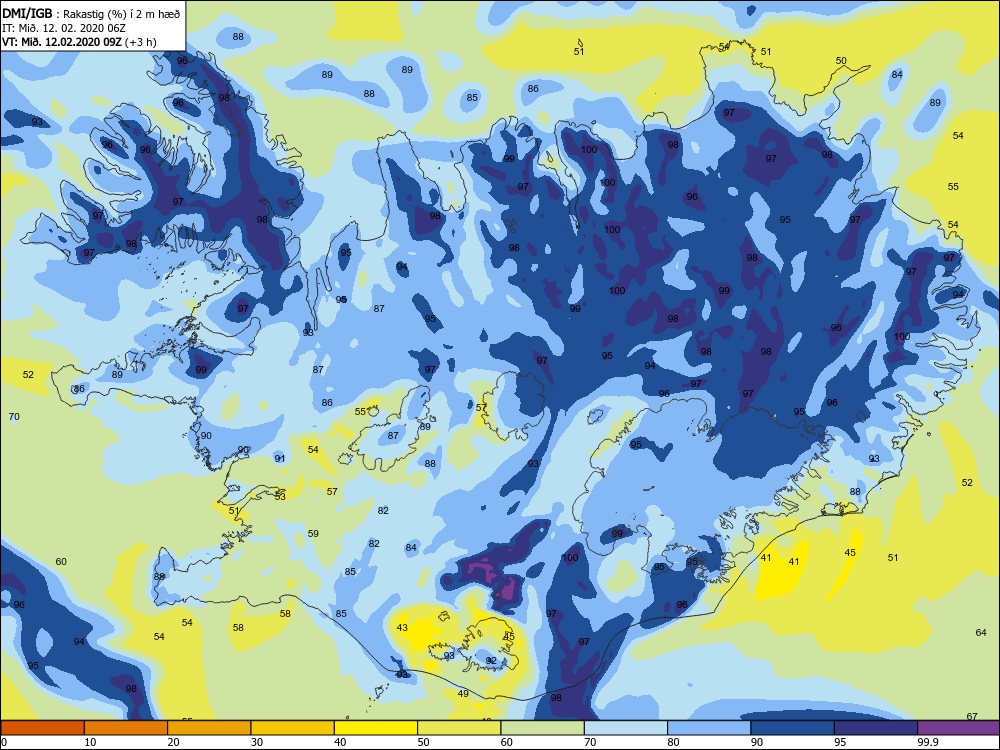Click the purple 99.9+ legend swatch
This screenshot has height=750, width=1000.
pyautogui.click(x=958, y=728)
